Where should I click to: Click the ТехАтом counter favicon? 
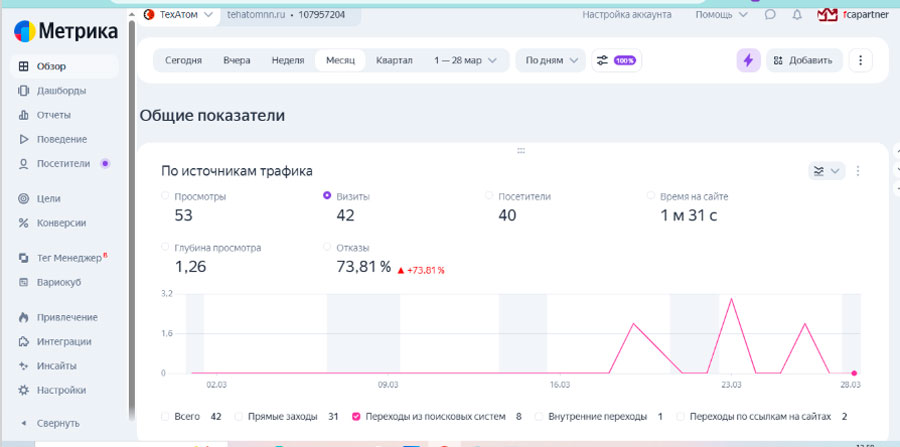point(149,14)
